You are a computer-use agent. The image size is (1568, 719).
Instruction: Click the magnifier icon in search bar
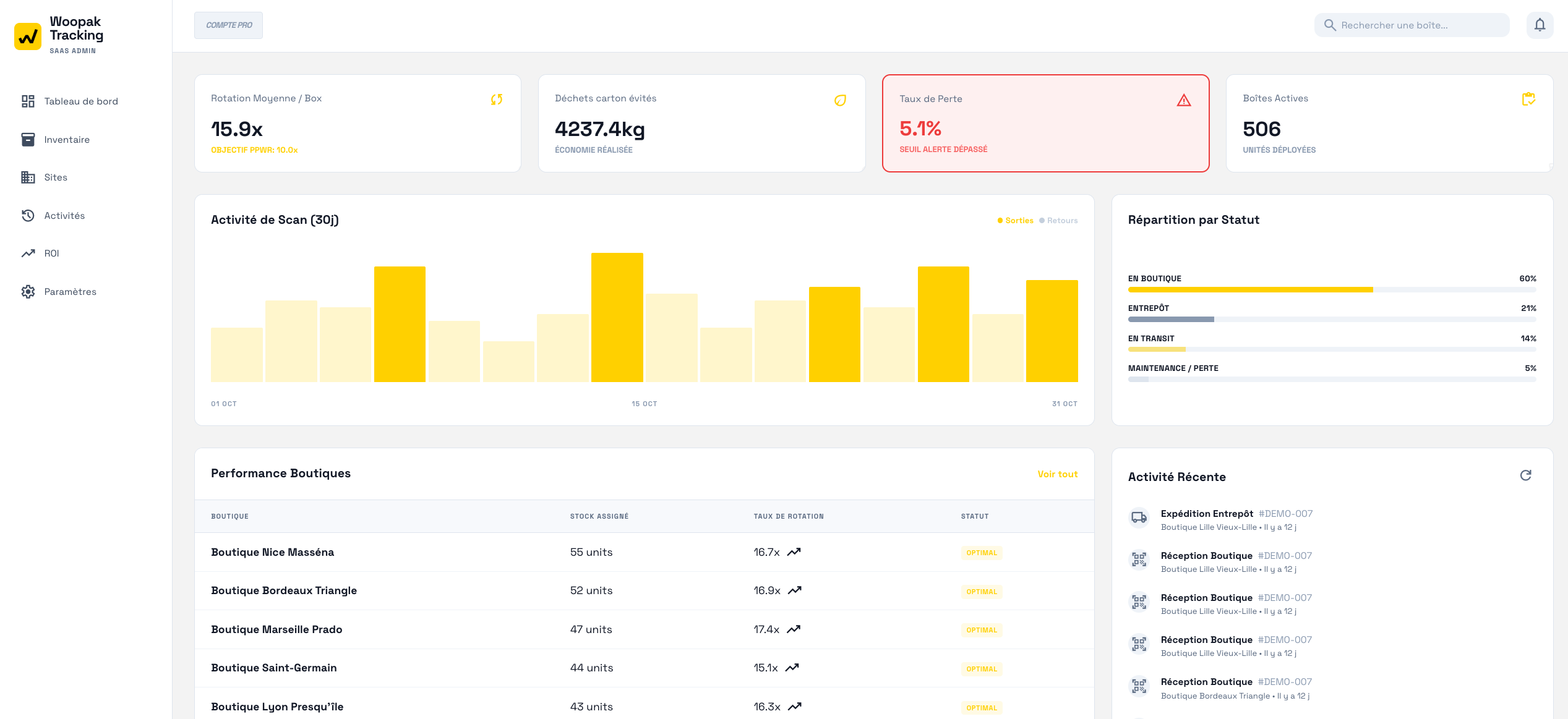[x=1329, y=25]
